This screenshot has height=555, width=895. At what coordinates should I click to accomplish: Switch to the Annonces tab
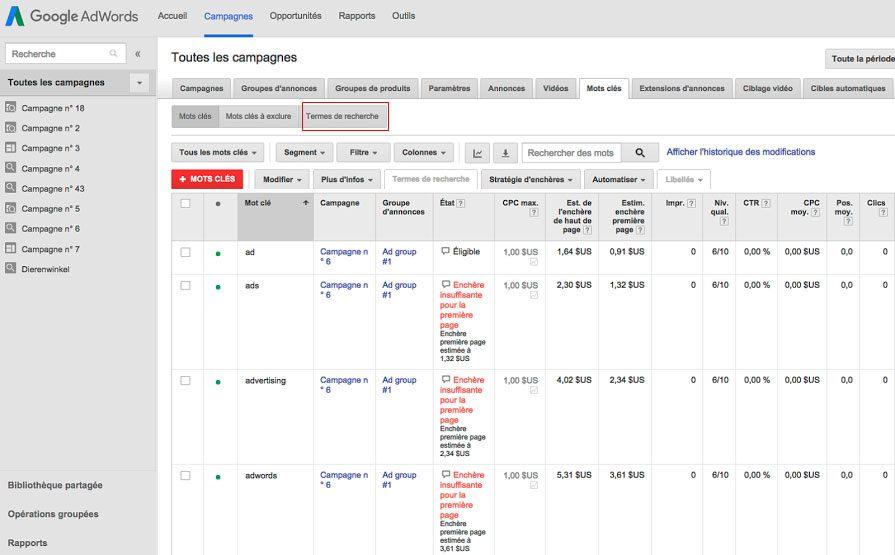[506, 89]
